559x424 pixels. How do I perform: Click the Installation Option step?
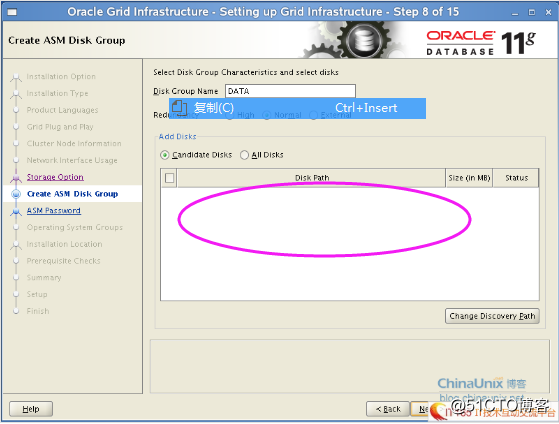pyautogui.click(x=61, y=76)
